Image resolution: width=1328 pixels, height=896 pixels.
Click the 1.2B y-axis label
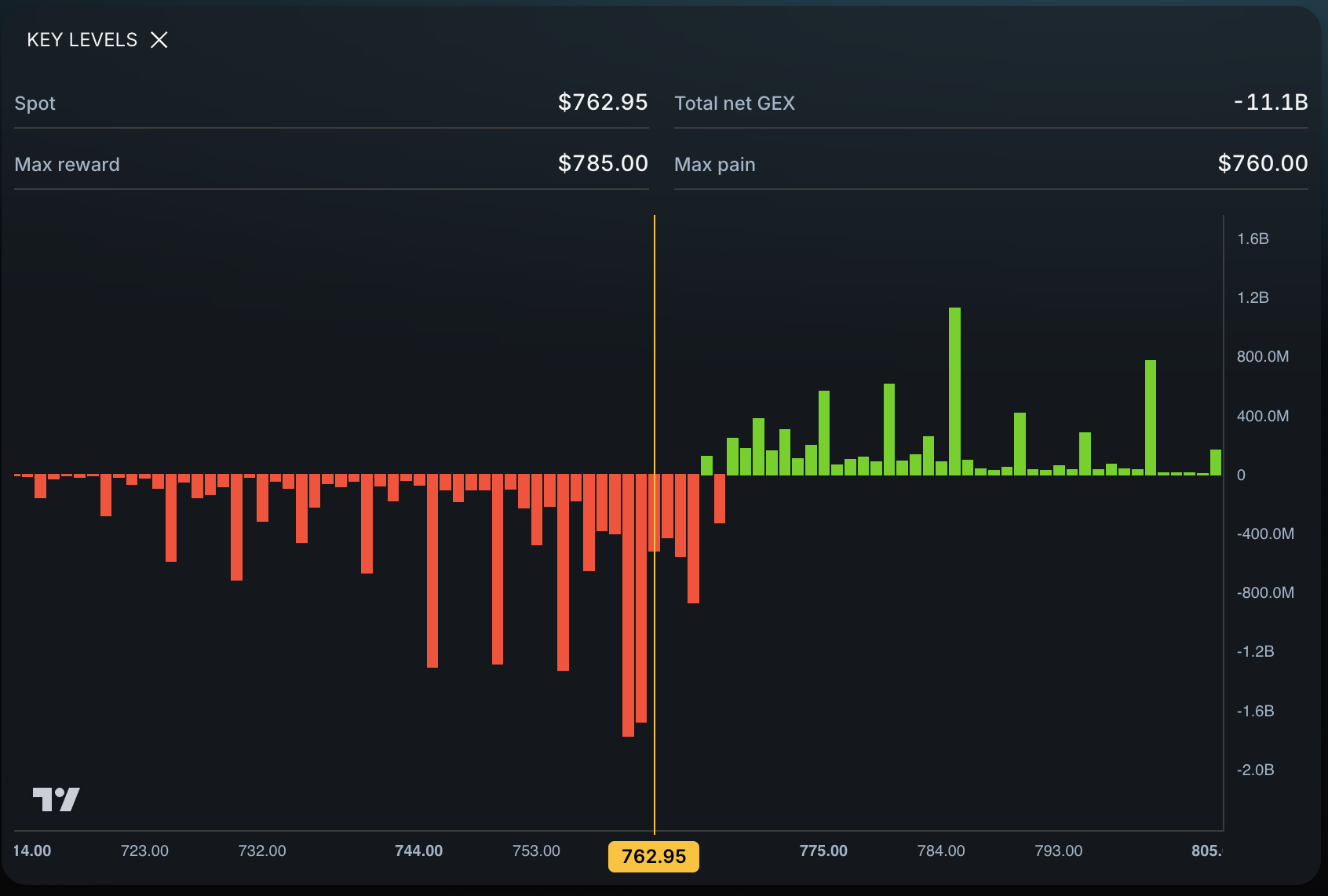1253,297
